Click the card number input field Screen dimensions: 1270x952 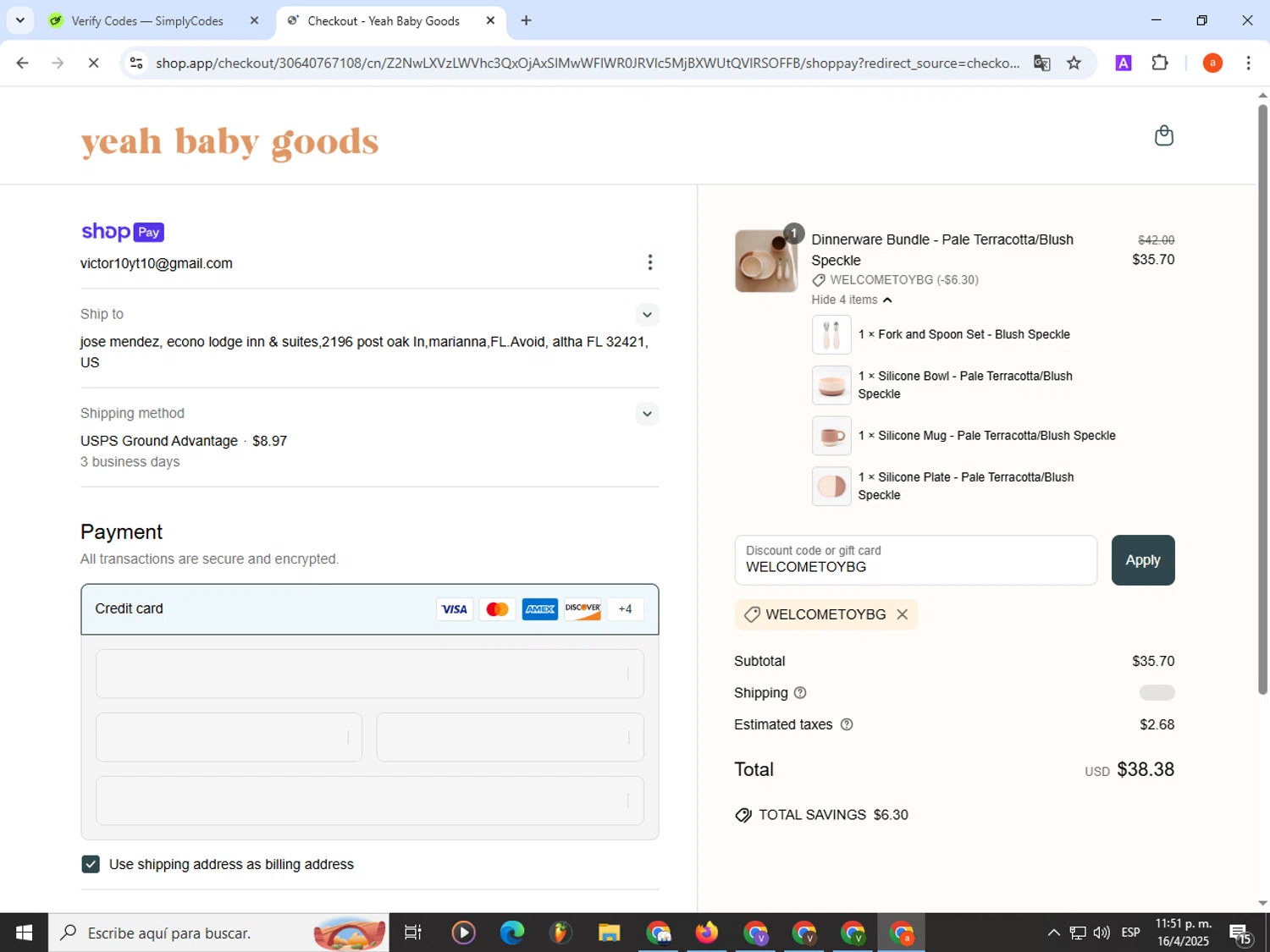point(370,674)
